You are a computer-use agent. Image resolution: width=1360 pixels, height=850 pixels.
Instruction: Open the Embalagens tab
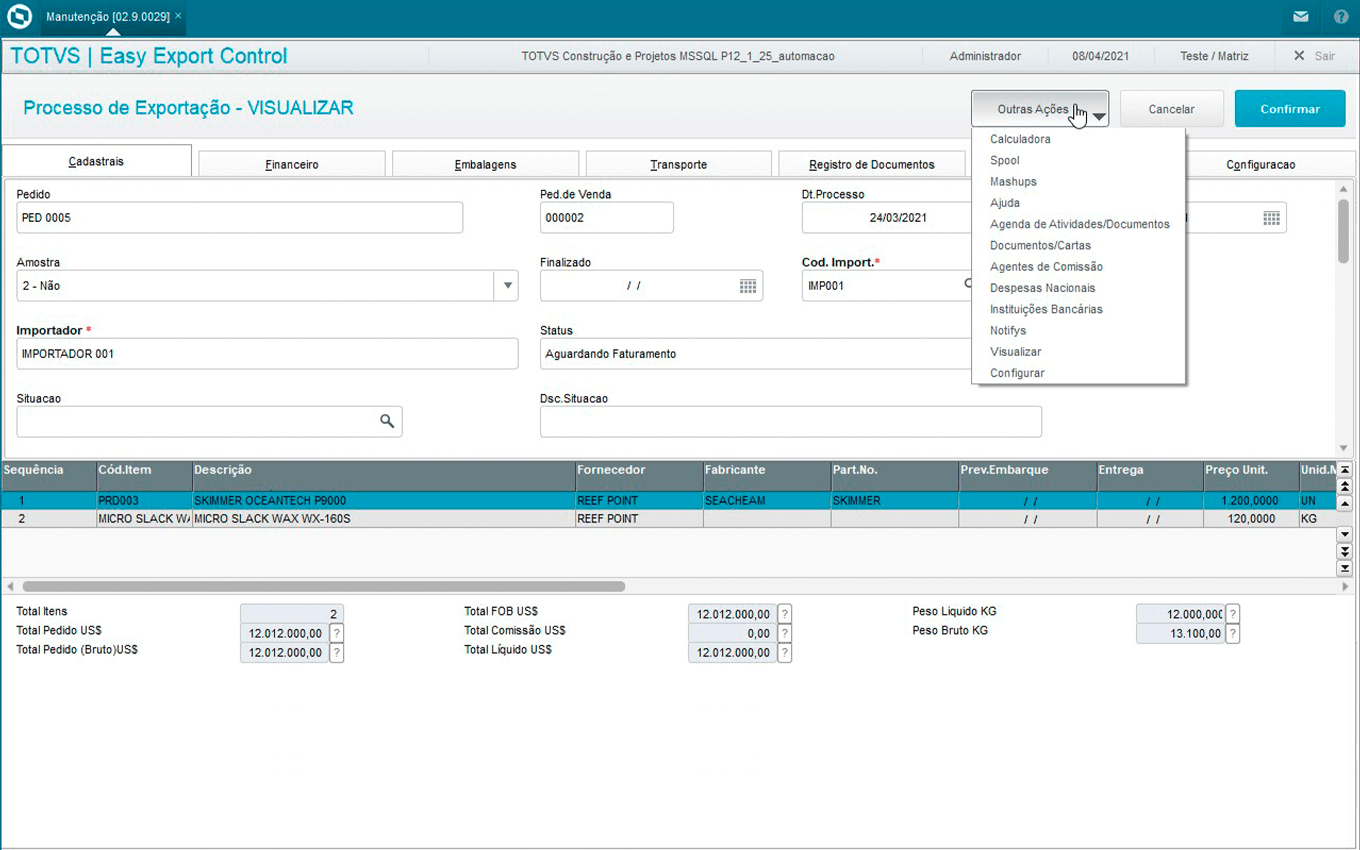pos(485,164)
